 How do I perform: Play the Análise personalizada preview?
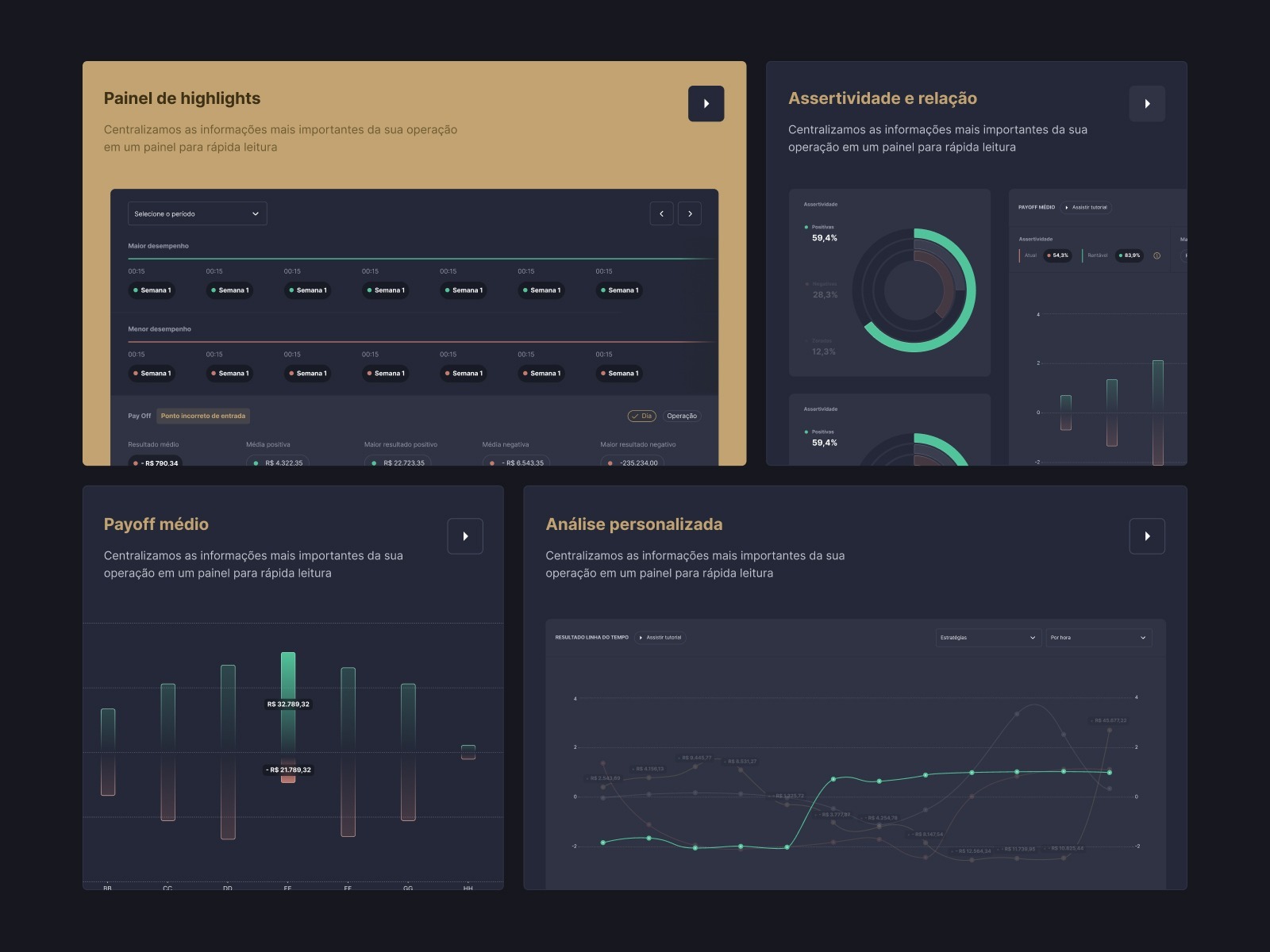tap(1147, 536)
